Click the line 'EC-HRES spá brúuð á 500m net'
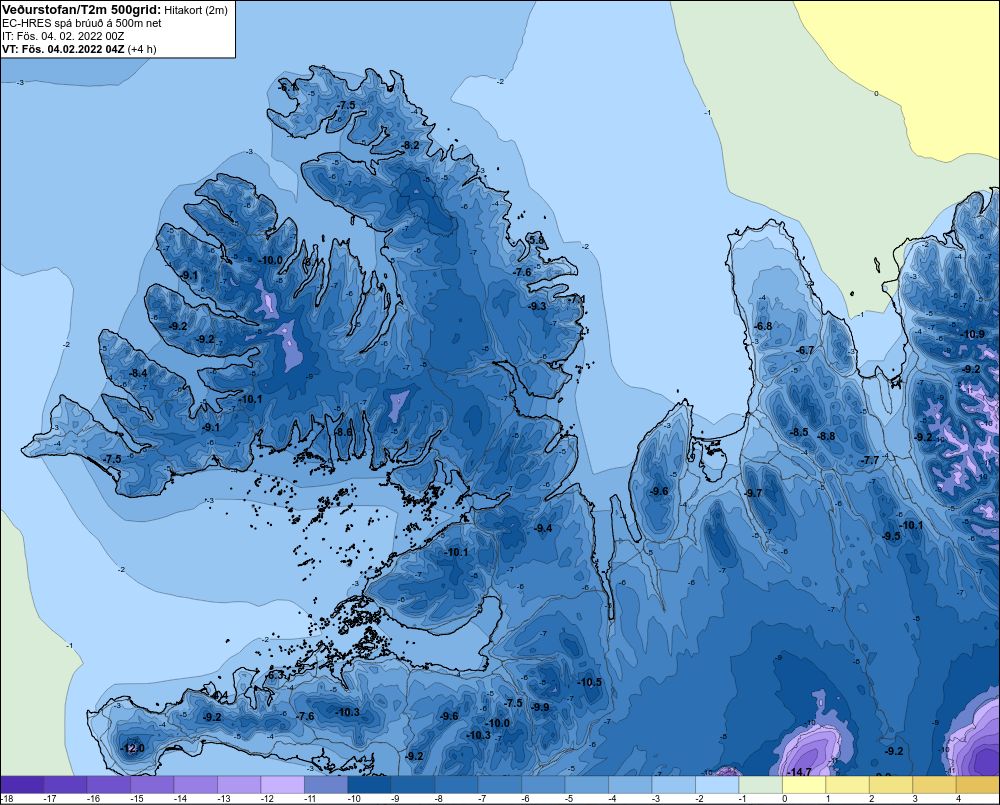 82,23
